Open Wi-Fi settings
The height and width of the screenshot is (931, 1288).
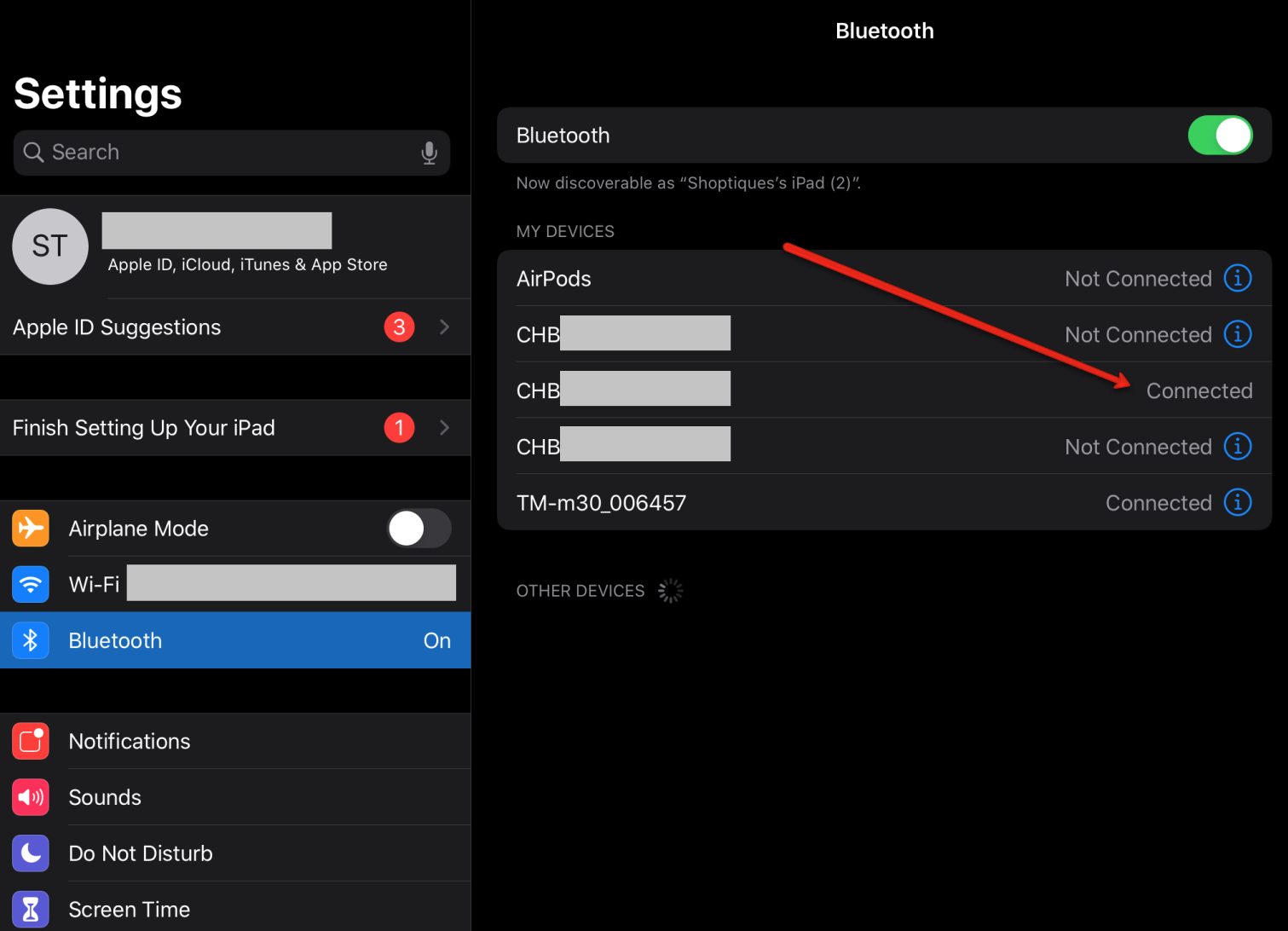[235, 584]
